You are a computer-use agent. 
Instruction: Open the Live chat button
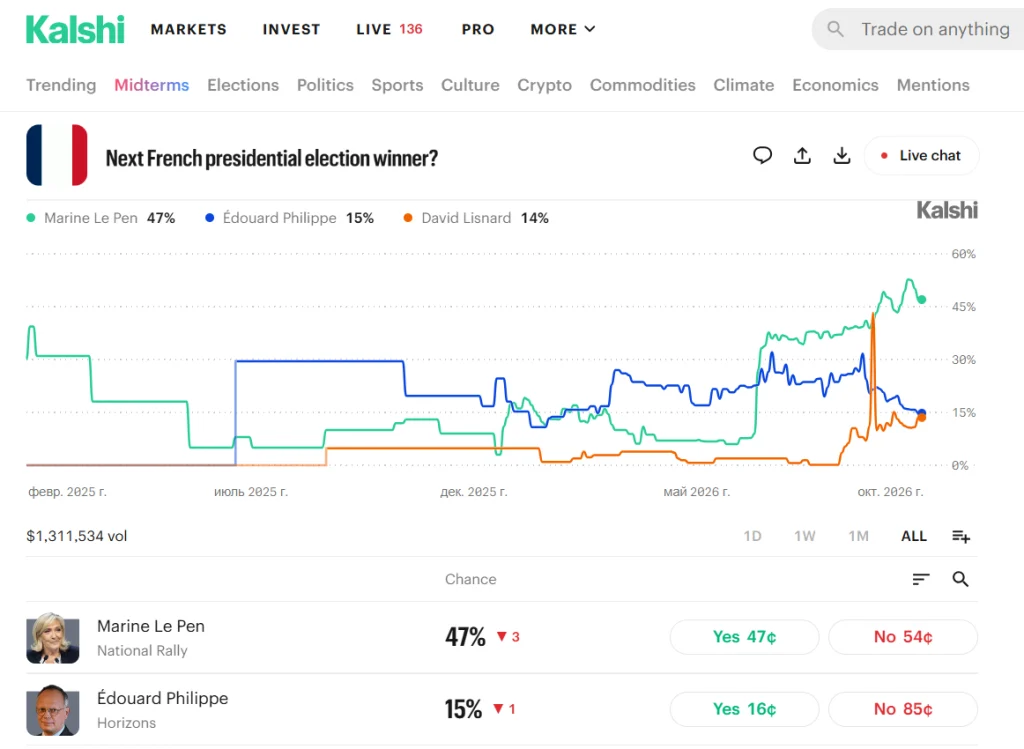coord(921,155)
